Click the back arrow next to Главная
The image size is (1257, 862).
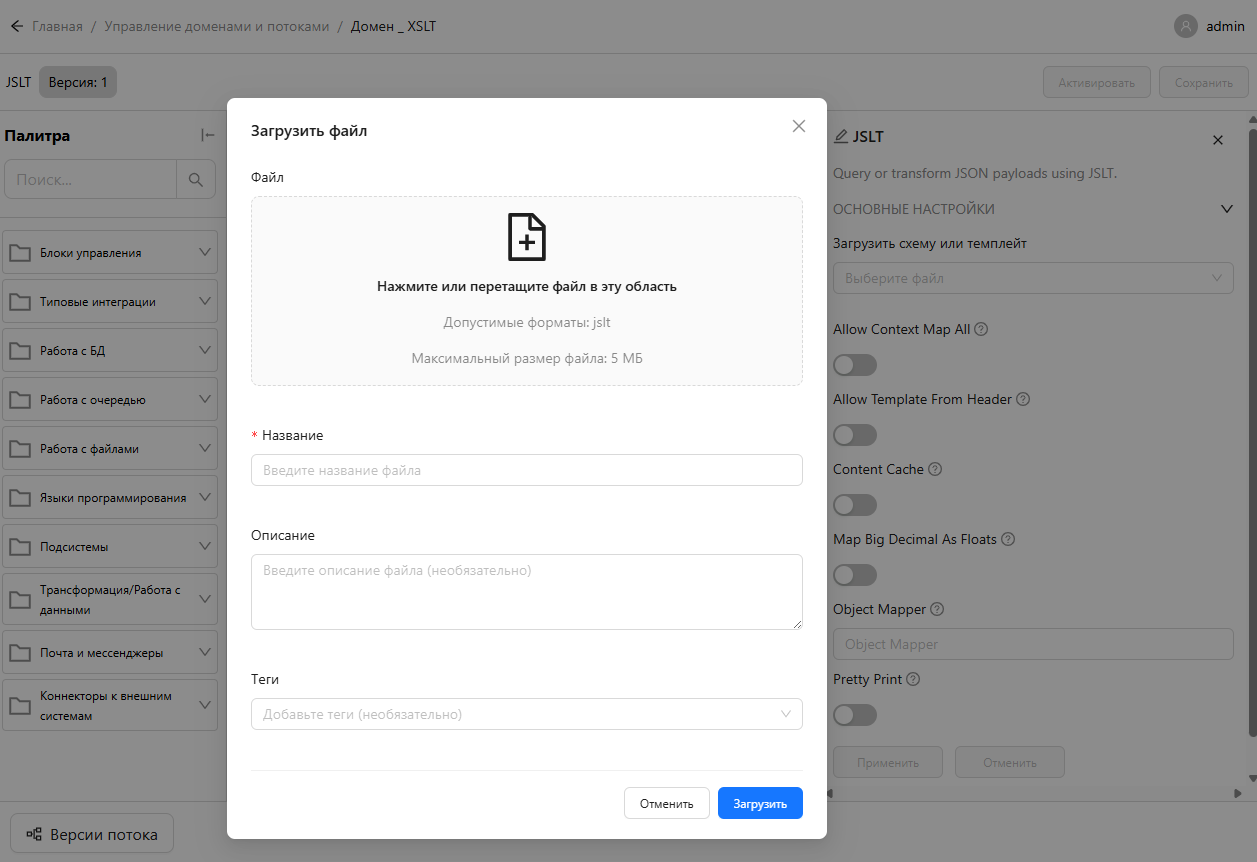pyautogui.click(x=16, y=26)
